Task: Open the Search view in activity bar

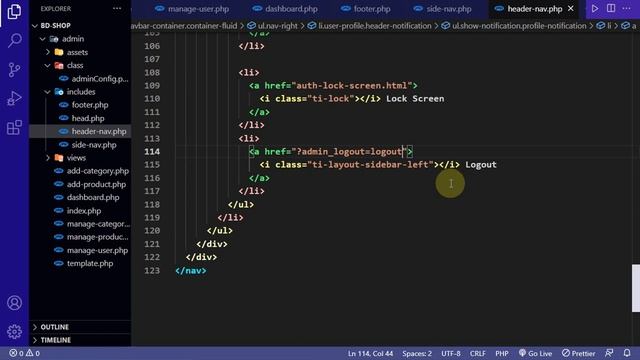Action: [14, 40]
